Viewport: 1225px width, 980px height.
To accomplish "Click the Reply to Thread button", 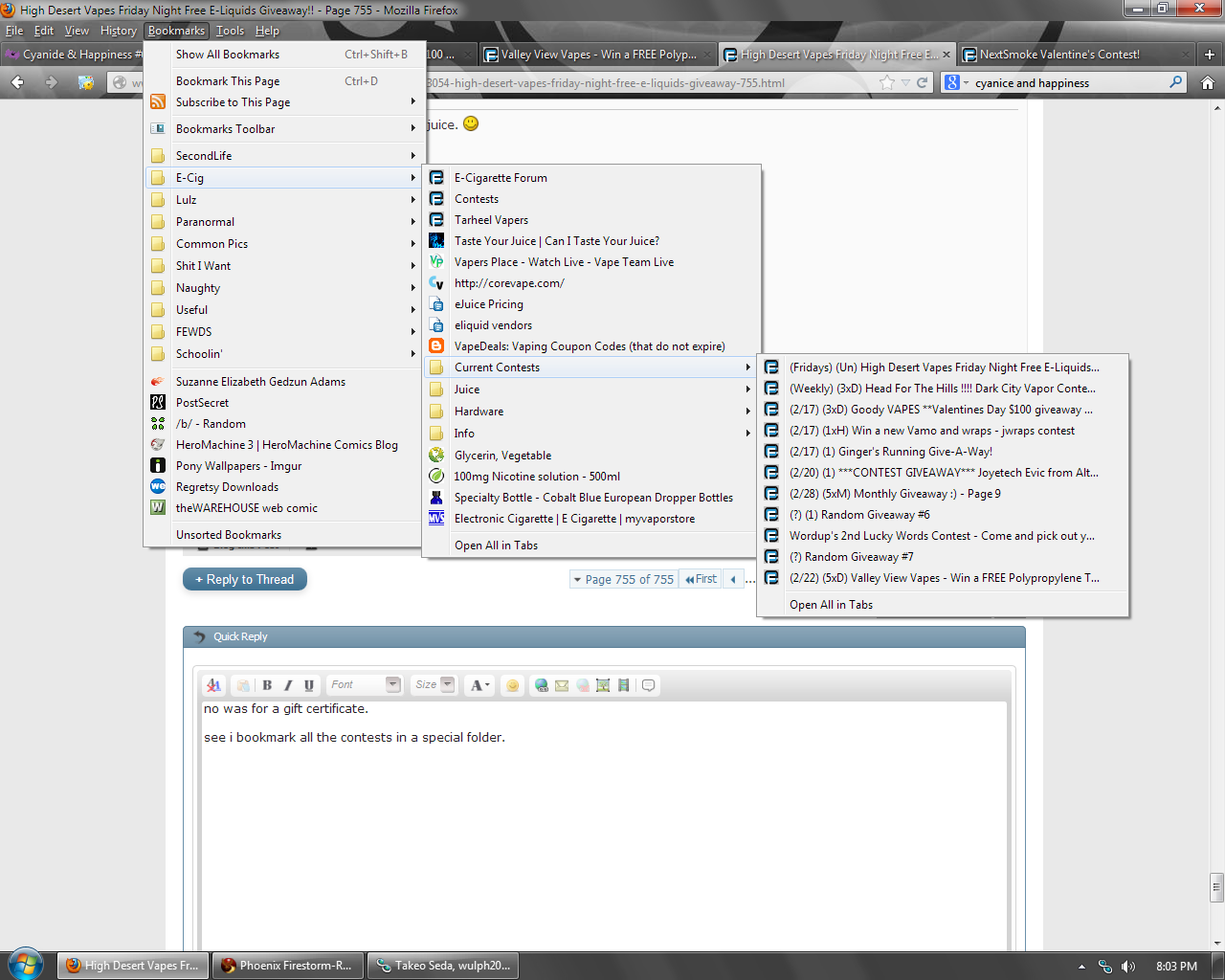I will (245, 579).
